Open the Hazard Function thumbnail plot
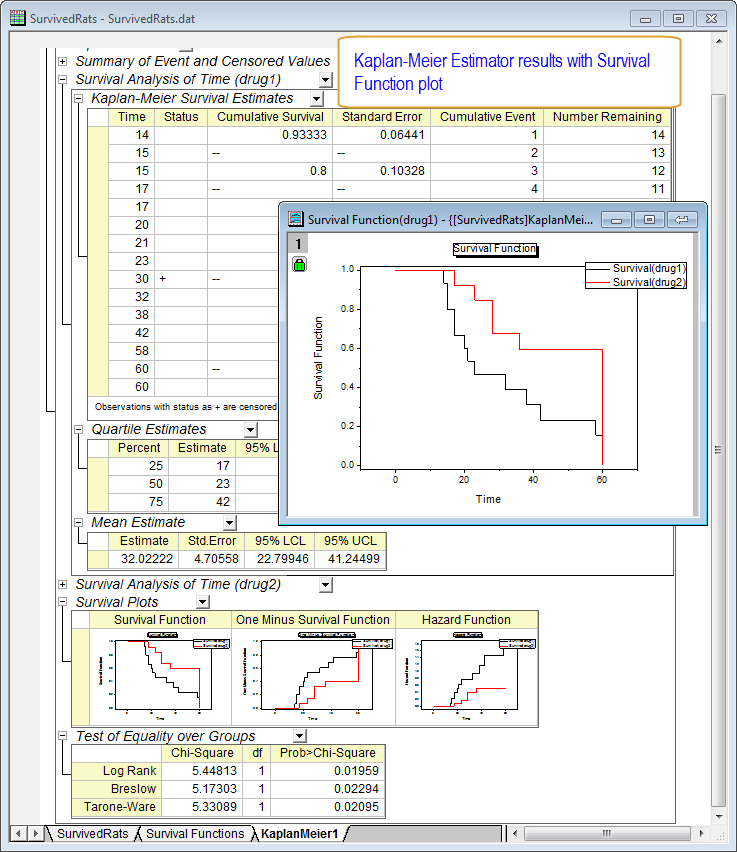737x852 pixels. coord(467,677)
